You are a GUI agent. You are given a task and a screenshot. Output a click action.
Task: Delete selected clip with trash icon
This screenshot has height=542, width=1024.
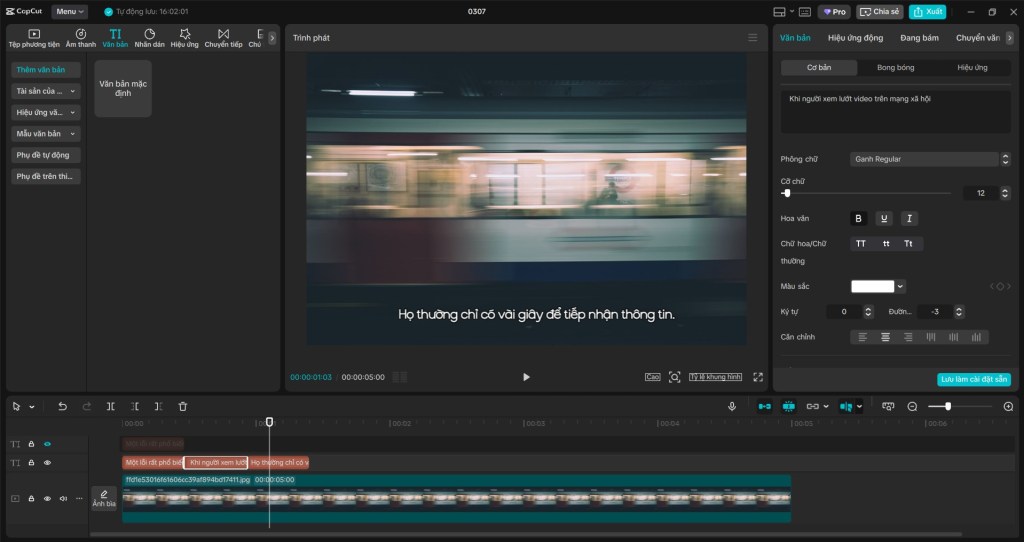point(183,406)
